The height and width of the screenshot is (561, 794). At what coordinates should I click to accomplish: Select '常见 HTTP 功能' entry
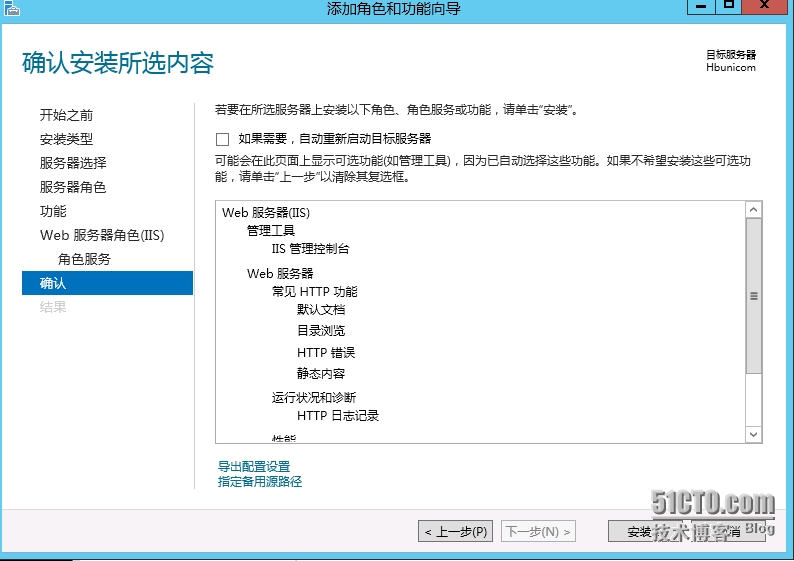[314, 292]
